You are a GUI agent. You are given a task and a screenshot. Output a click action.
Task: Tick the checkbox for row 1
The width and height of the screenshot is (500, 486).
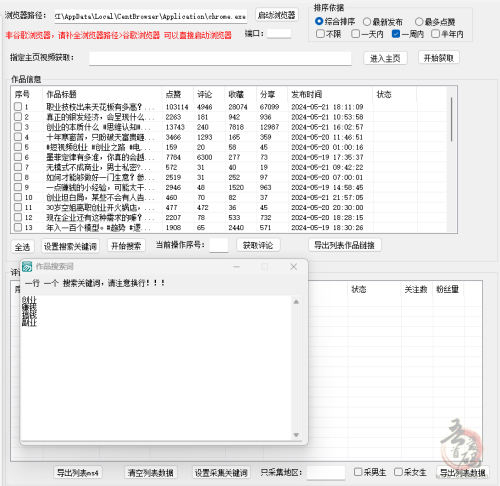tap(18, 107)
